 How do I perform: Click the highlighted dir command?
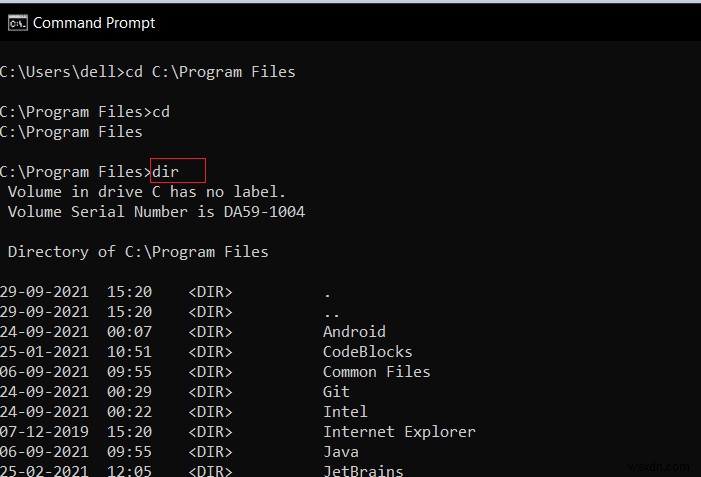pos(166,172)
